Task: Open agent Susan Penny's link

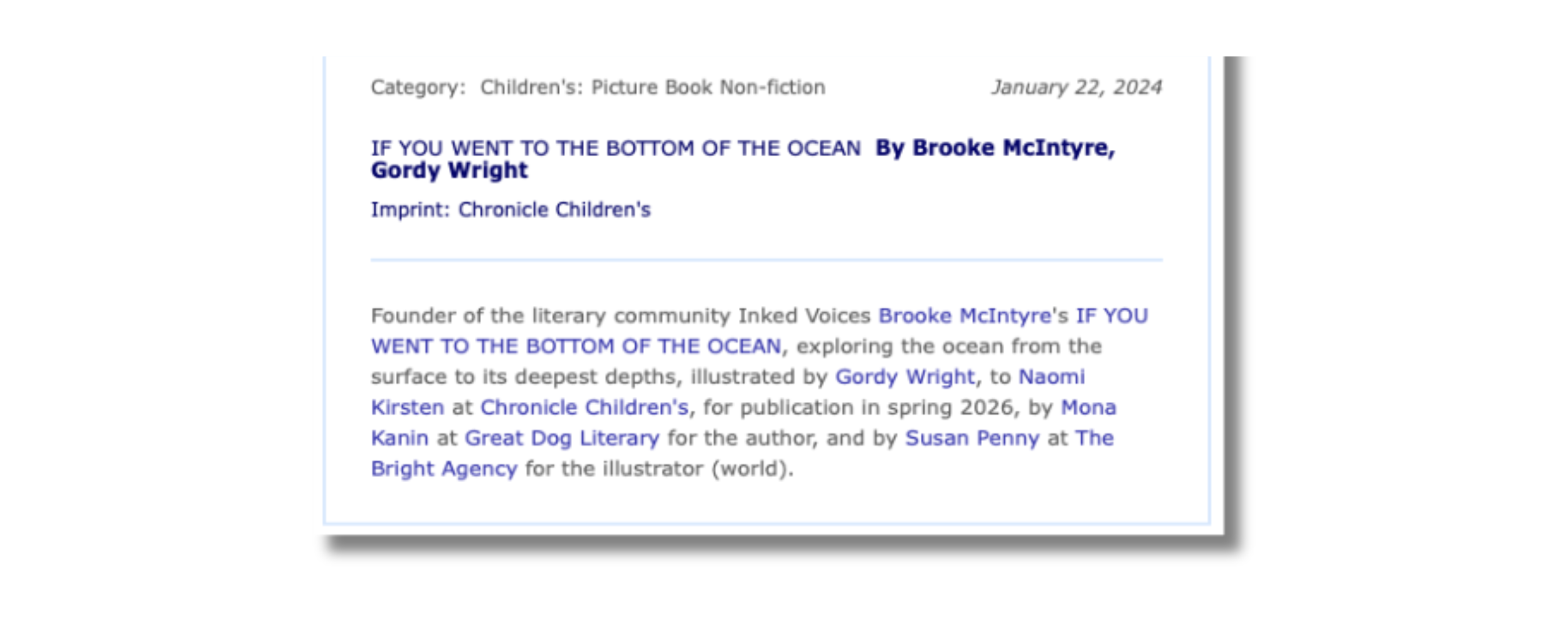Action: 972,438
